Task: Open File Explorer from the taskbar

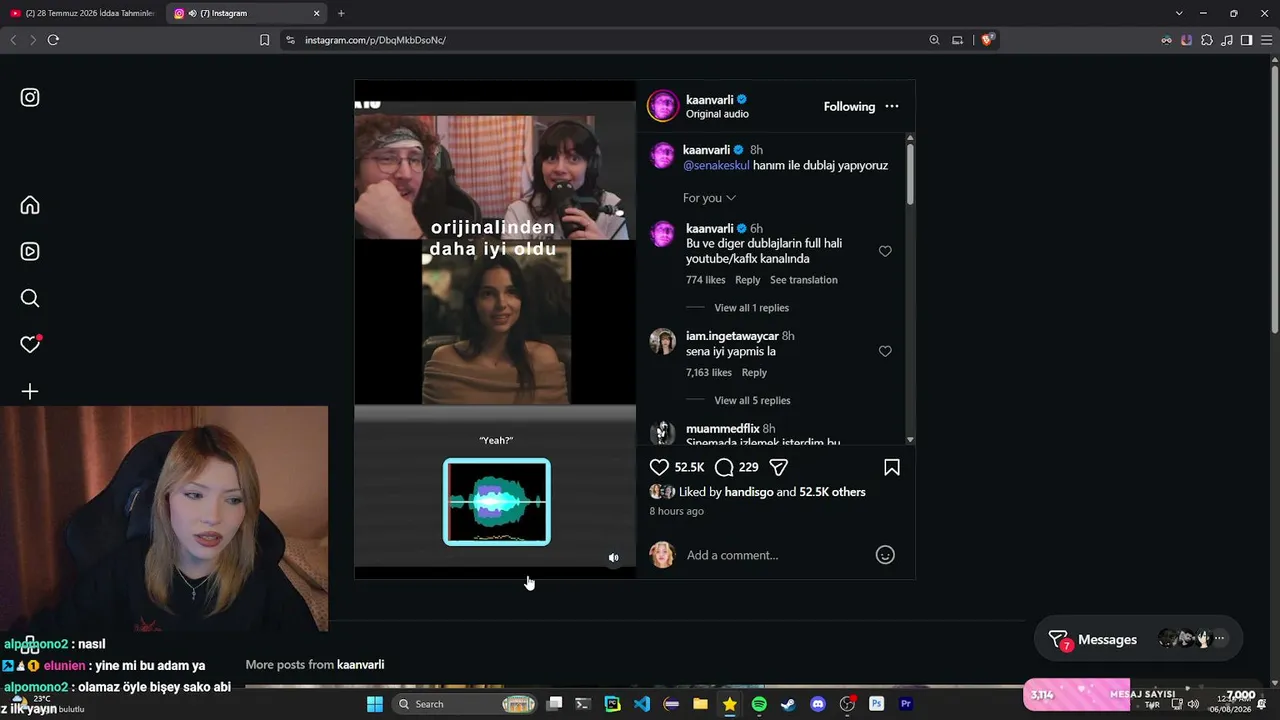Action: pyautogui.click(x=700, y=704)
